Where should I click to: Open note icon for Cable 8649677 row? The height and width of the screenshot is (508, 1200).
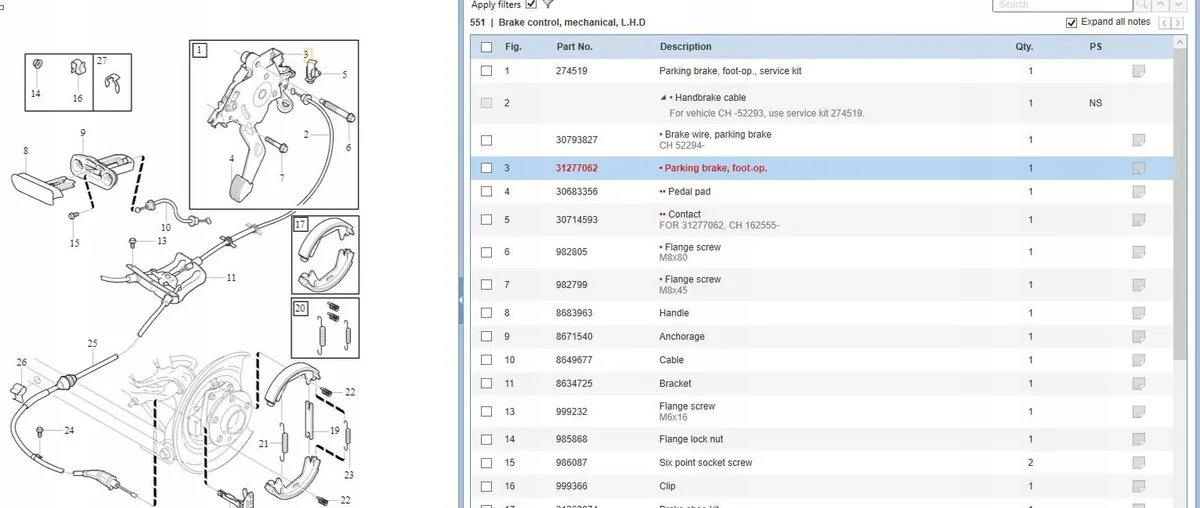1138,360
